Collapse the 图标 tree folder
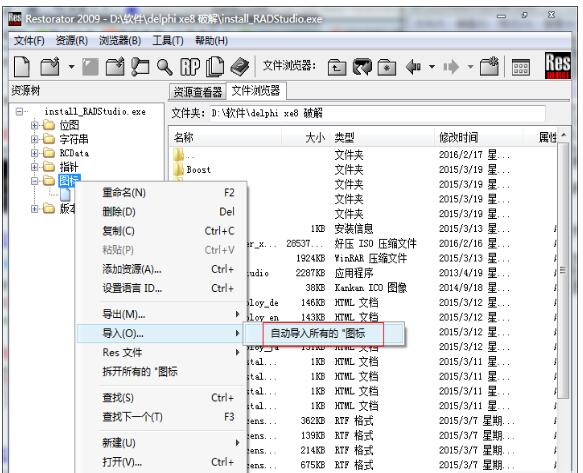Viewport: 583px width, 473px height. click(34, 181)
